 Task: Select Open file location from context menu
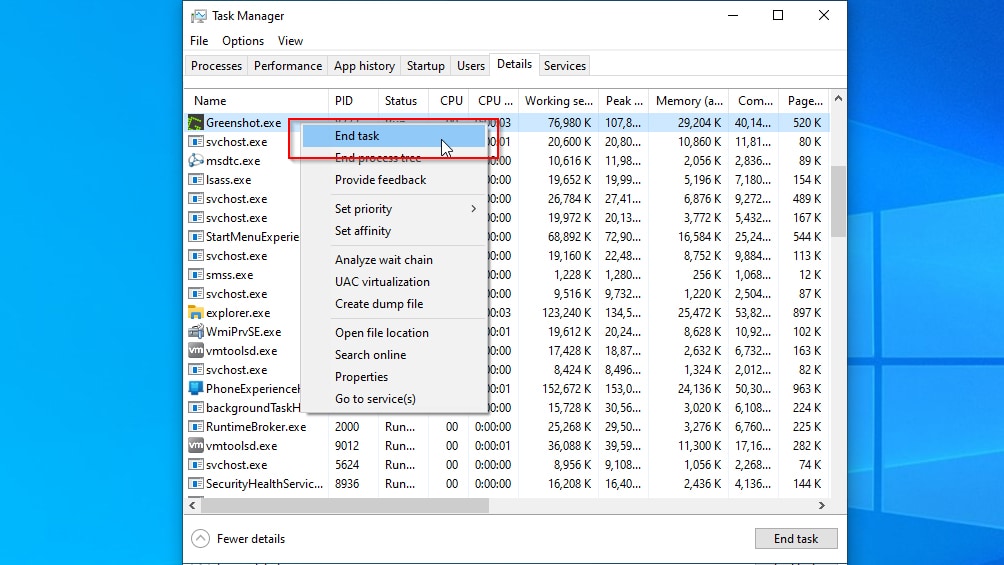(x=381, y=333)
